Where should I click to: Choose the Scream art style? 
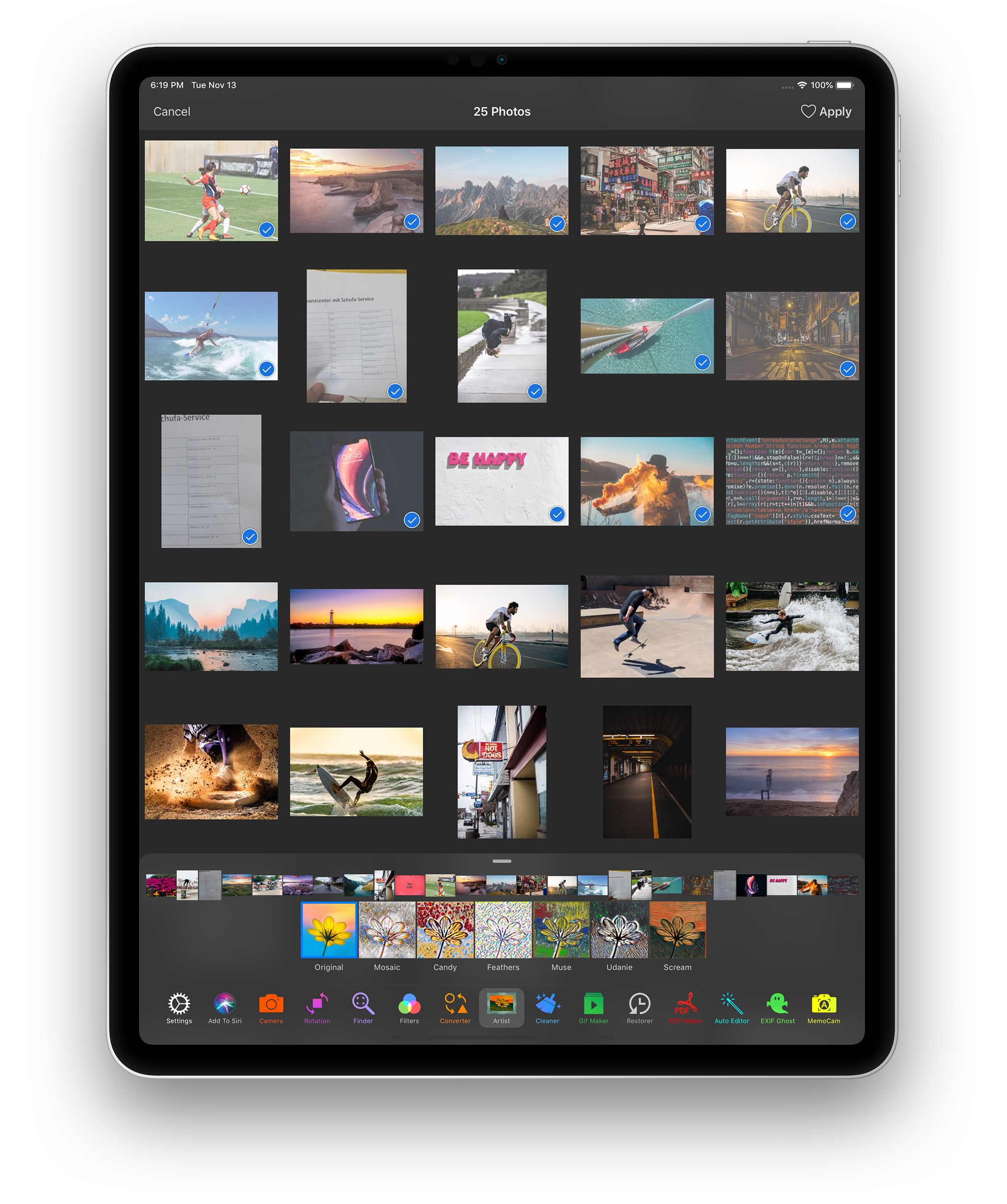[677, 930]
